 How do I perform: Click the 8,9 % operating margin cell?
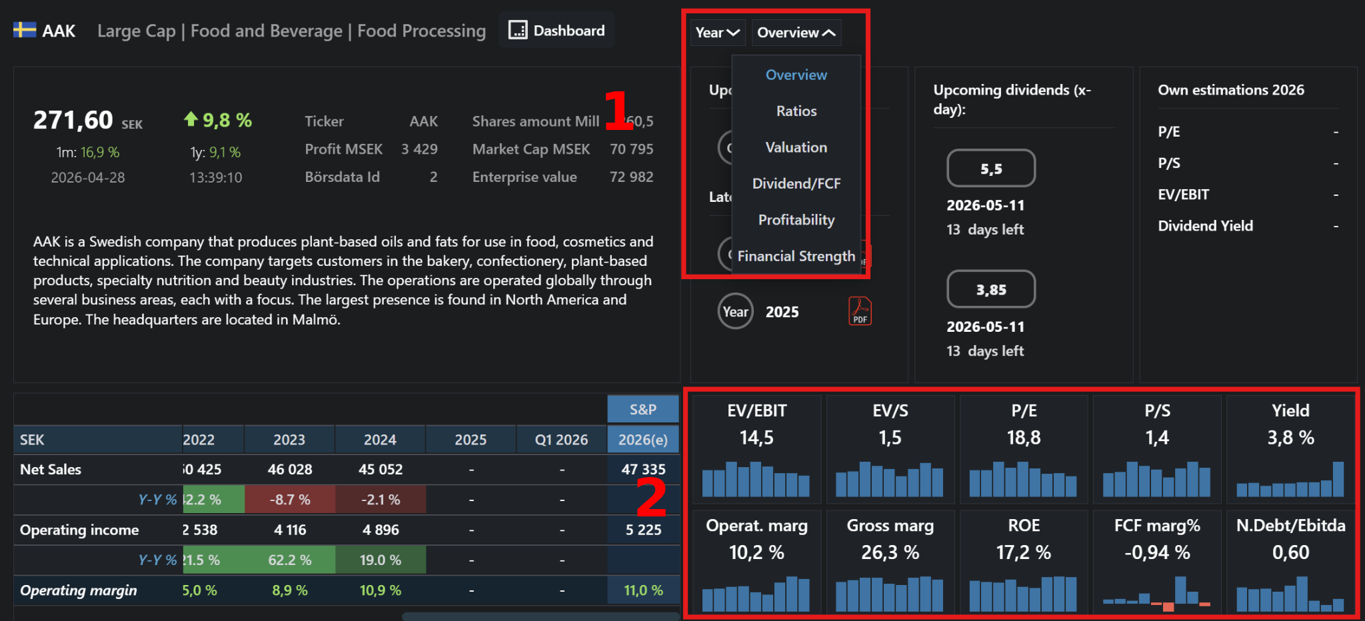point(289,590)
